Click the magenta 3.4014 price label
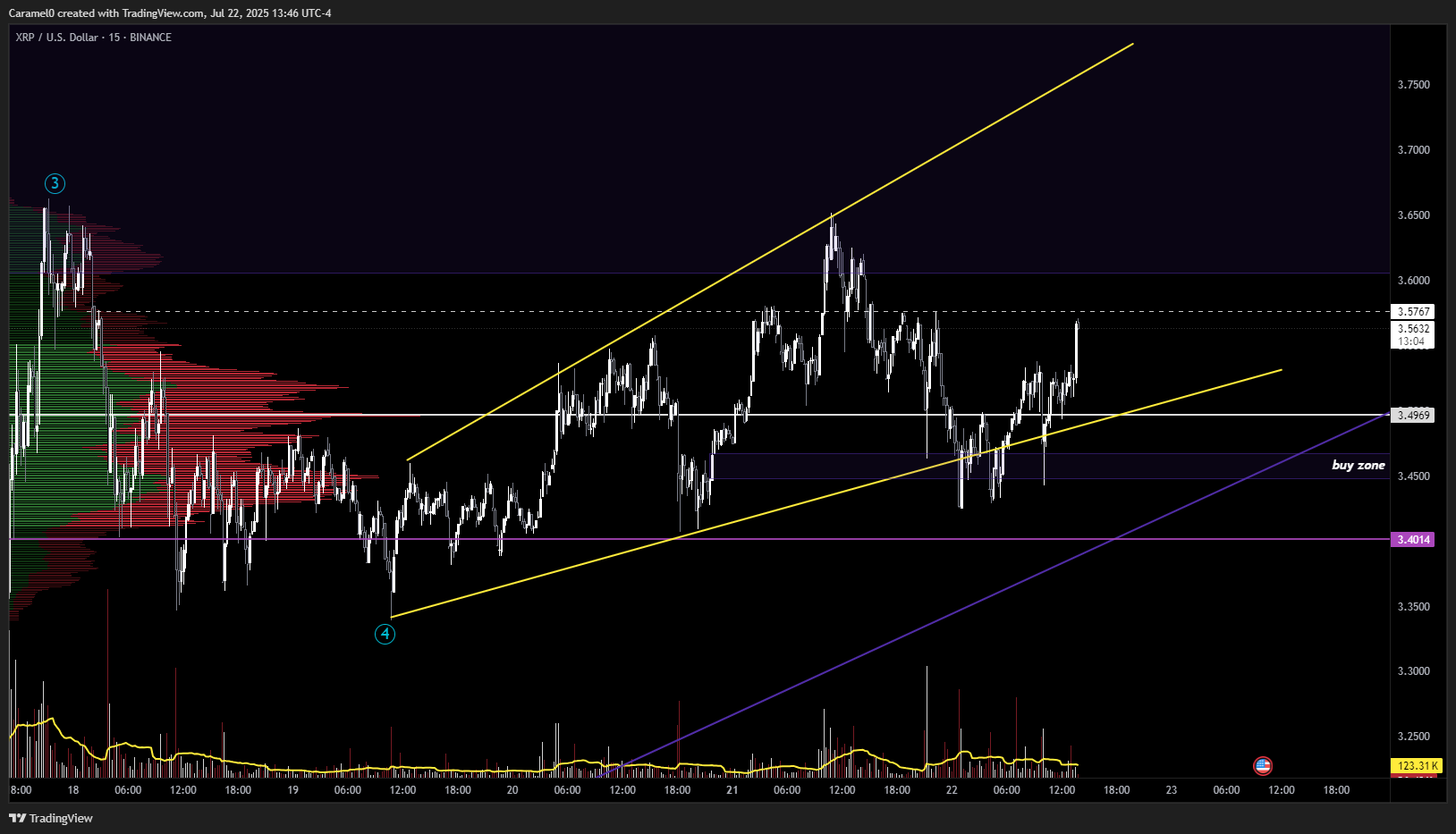The height and width of the screenshot is (834, 1456). [1413, 539]
